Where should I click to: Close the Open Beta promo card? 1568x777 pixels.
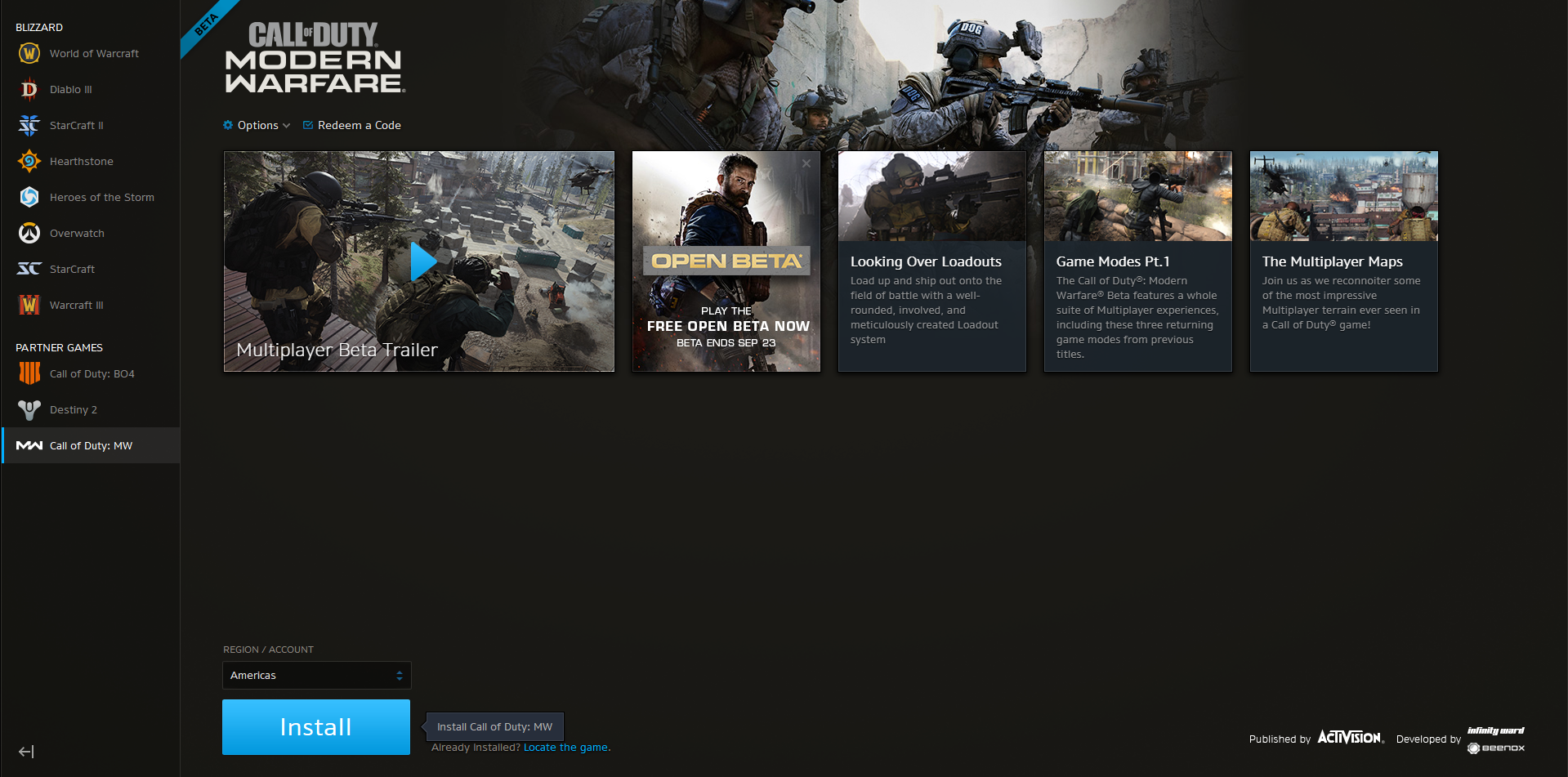[x=806, y=163]
